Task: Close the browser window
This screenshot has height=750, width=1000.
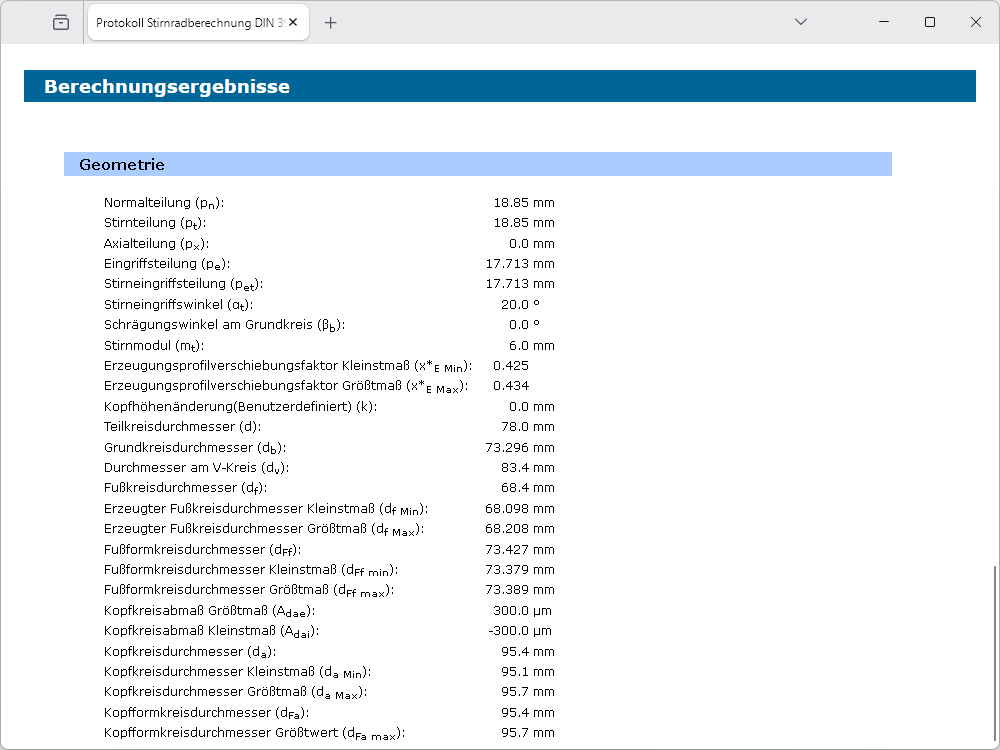Action: (x=976, y=22)
